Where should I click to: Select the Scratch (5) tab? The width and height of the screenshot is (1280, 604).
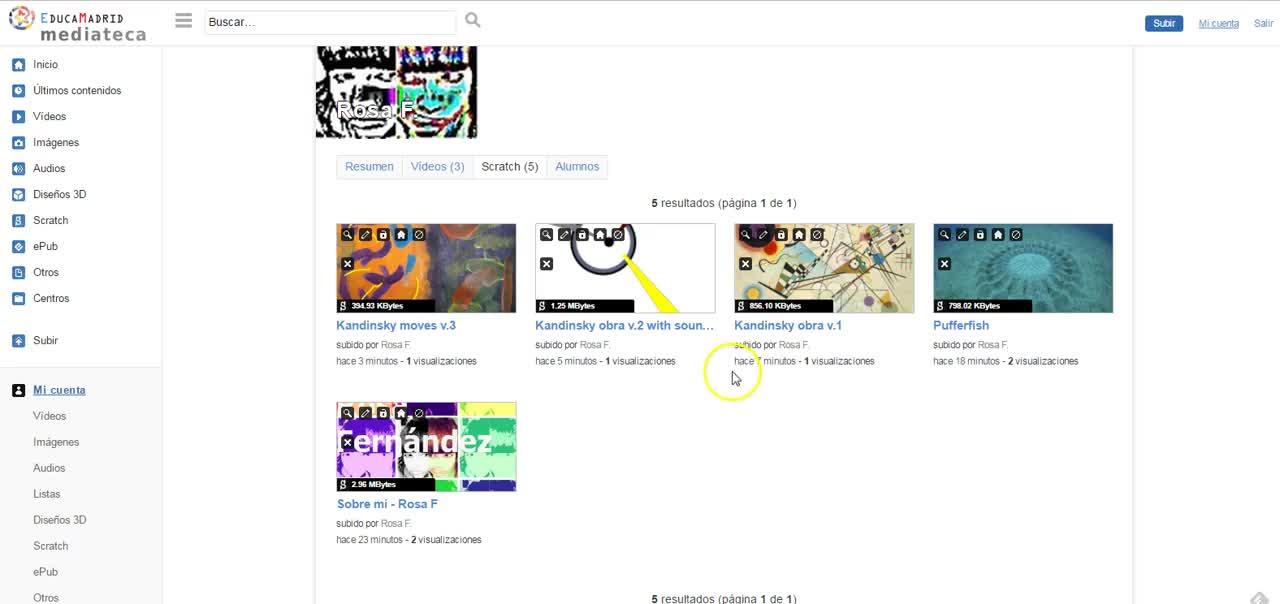click(x=510, y=167)
